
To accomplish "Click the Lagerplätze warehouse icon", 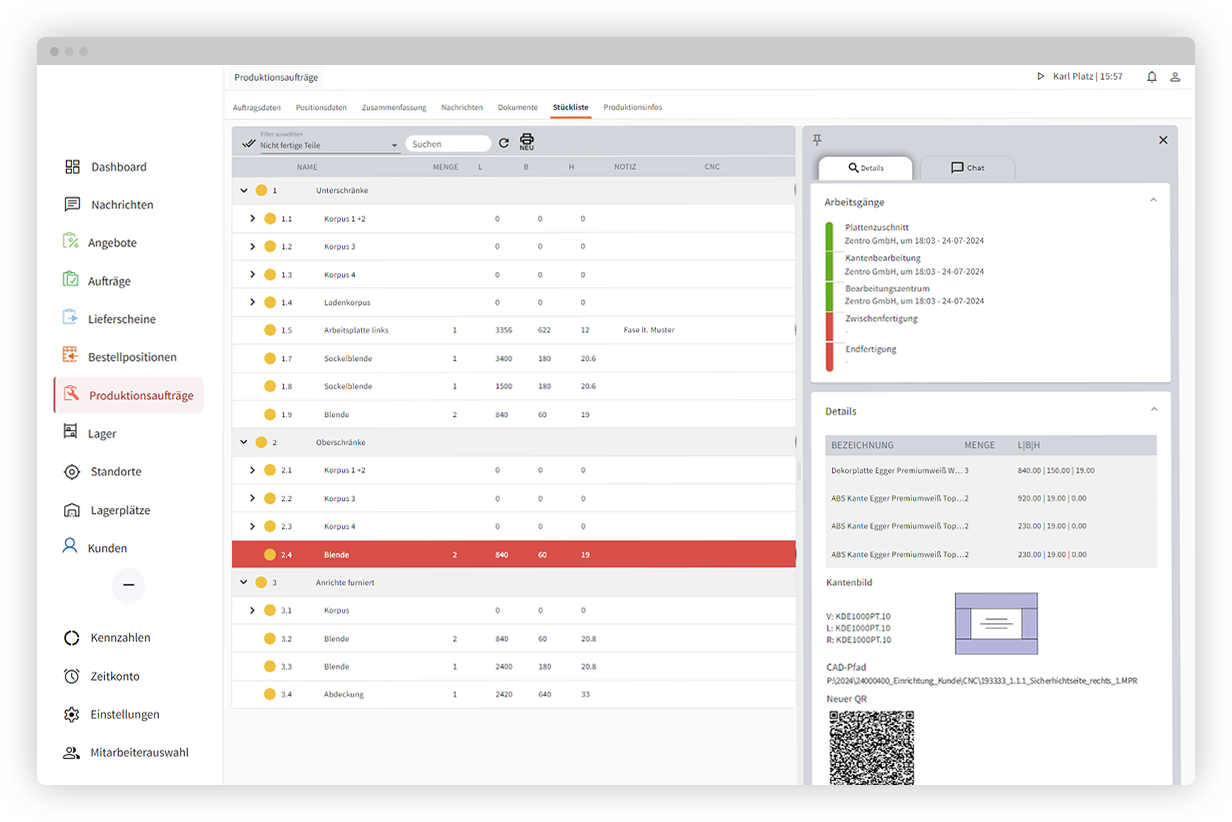I will click(72, 510).
